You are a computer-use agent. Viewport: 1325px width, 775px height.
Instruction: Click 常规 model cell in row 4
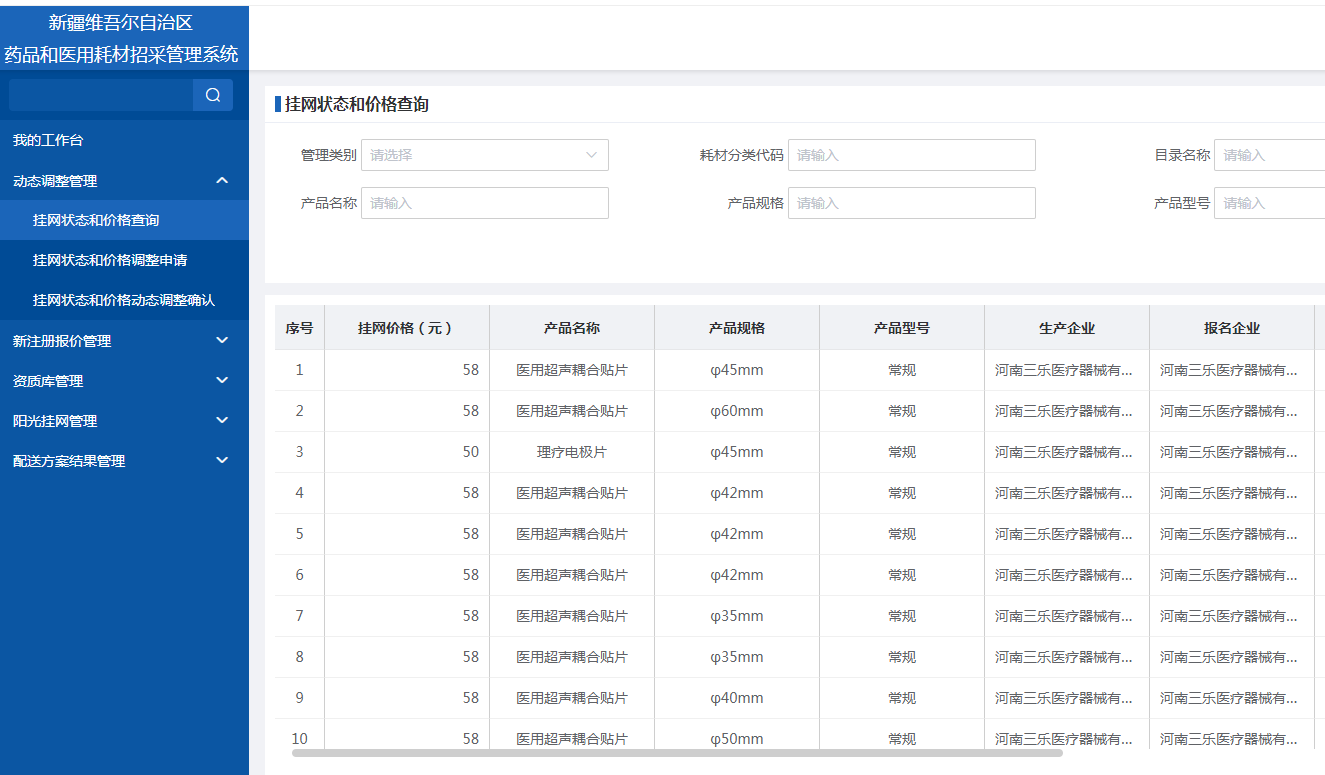coord(902,493)
